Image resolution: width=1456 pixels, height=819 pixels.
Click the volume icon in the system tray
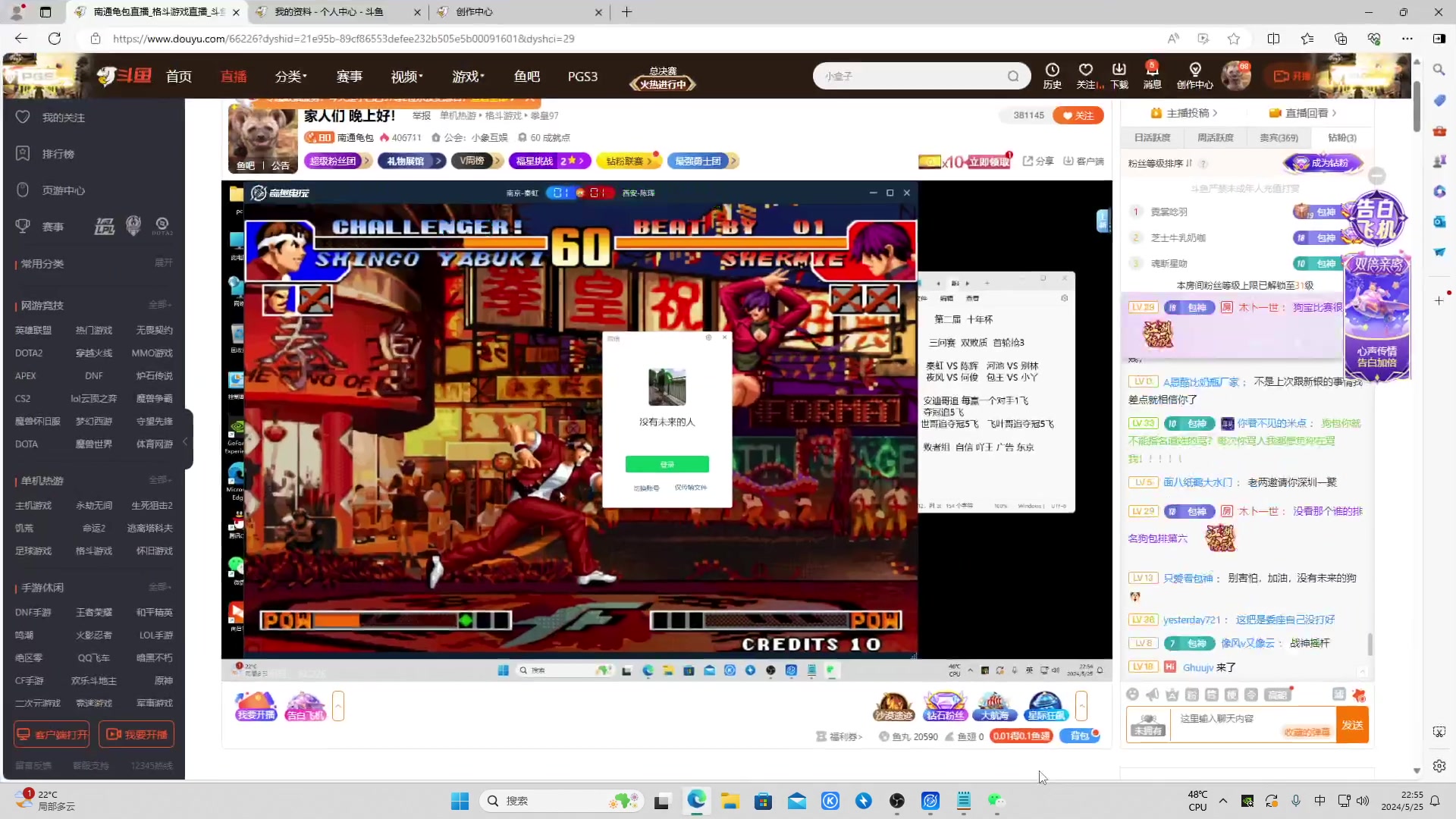click(x=1364, y=801)
